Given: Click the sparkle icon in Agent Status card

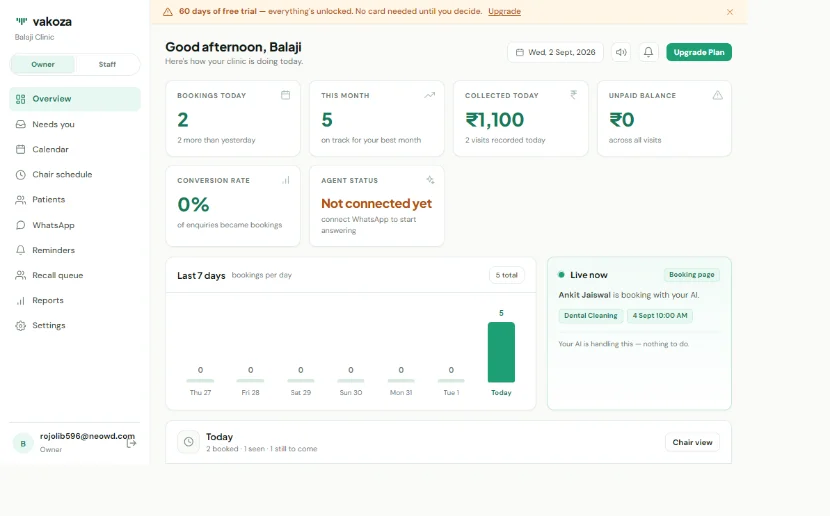Looking at the screenshot, I should pyautogui.click(x=430, y=180).
